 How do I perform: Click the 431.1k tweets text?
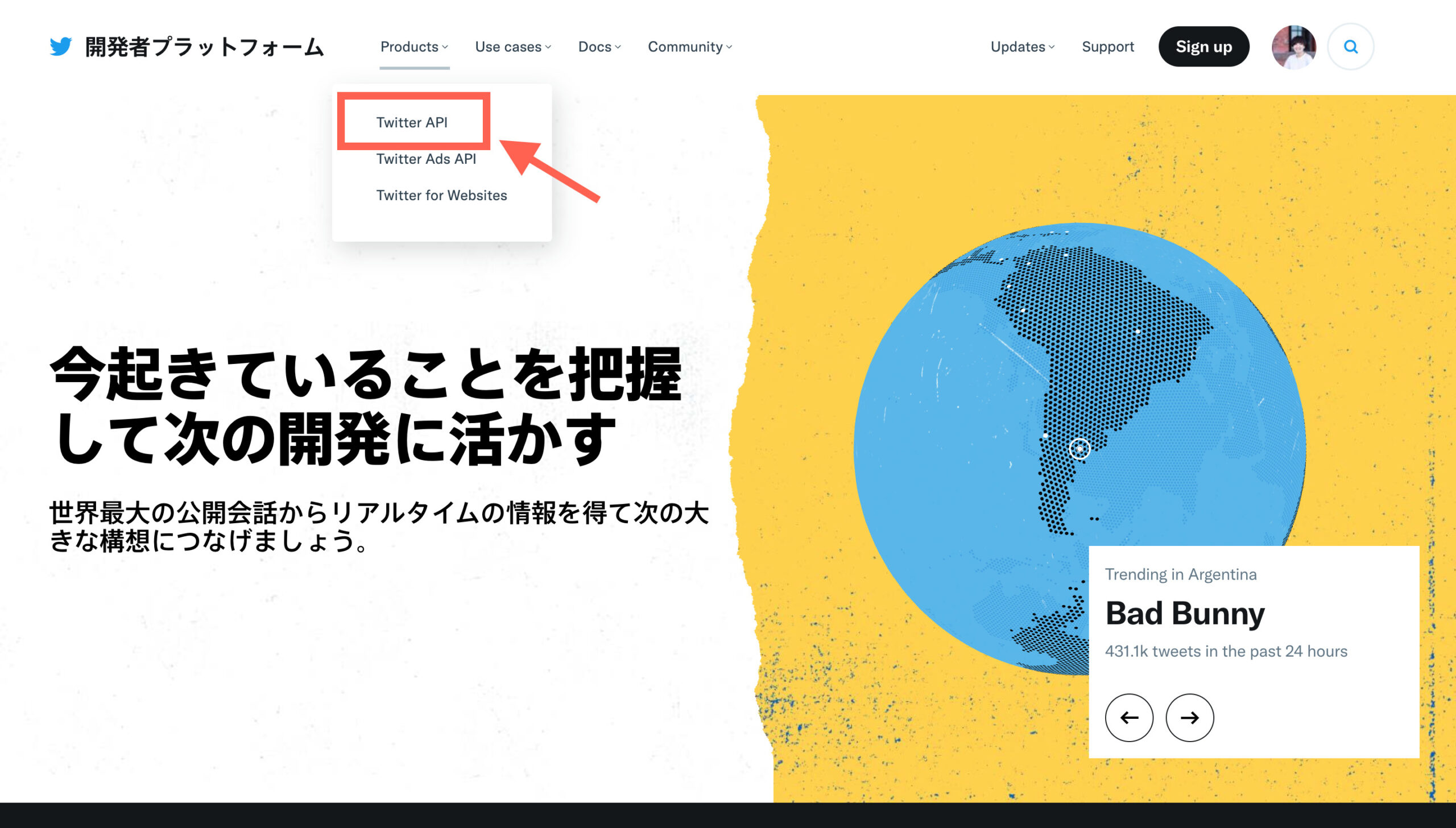[x=1226, y=651]
